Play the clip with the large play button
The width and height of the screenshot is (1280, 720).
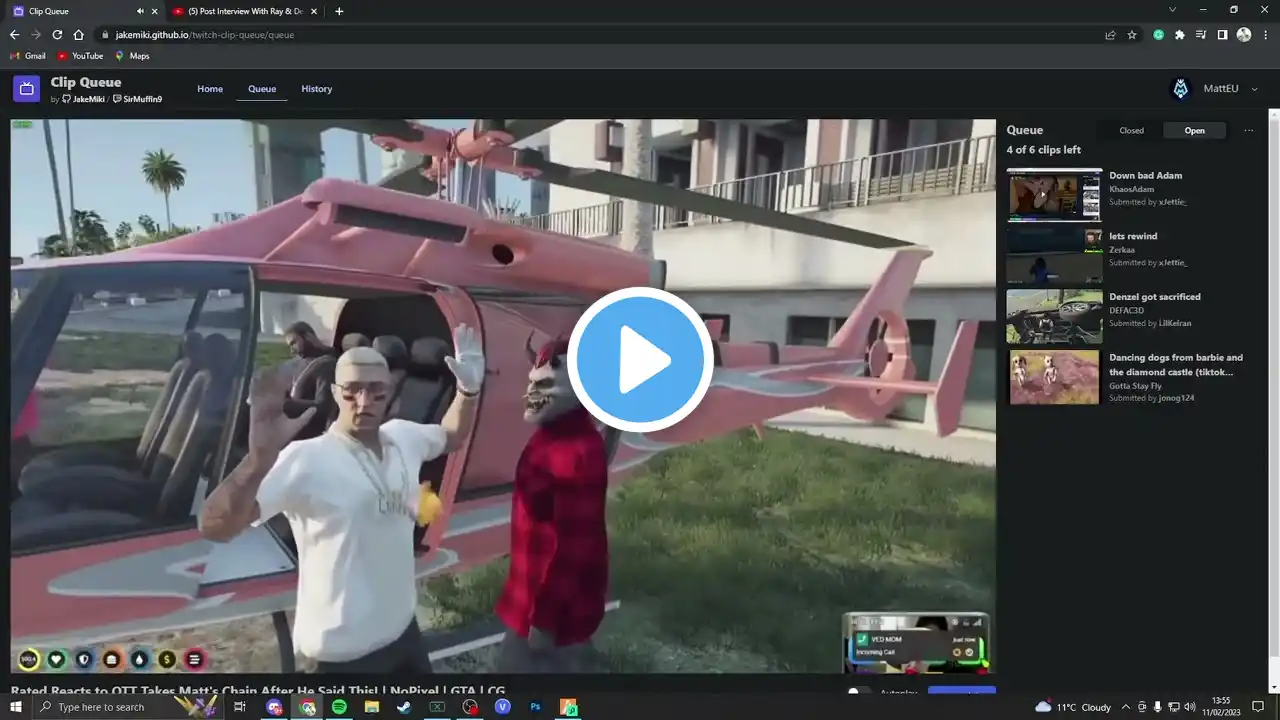640,360
